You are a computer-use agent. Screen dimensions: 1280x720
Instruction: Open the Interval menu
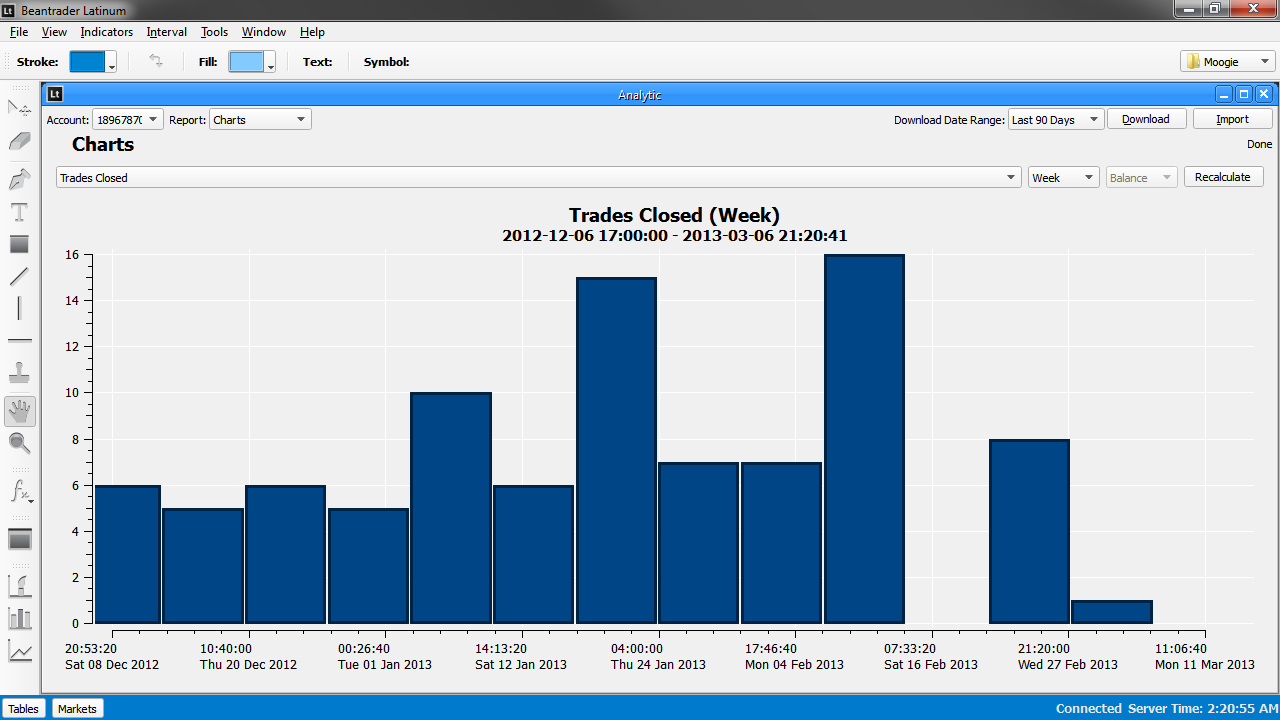(167, 32)
